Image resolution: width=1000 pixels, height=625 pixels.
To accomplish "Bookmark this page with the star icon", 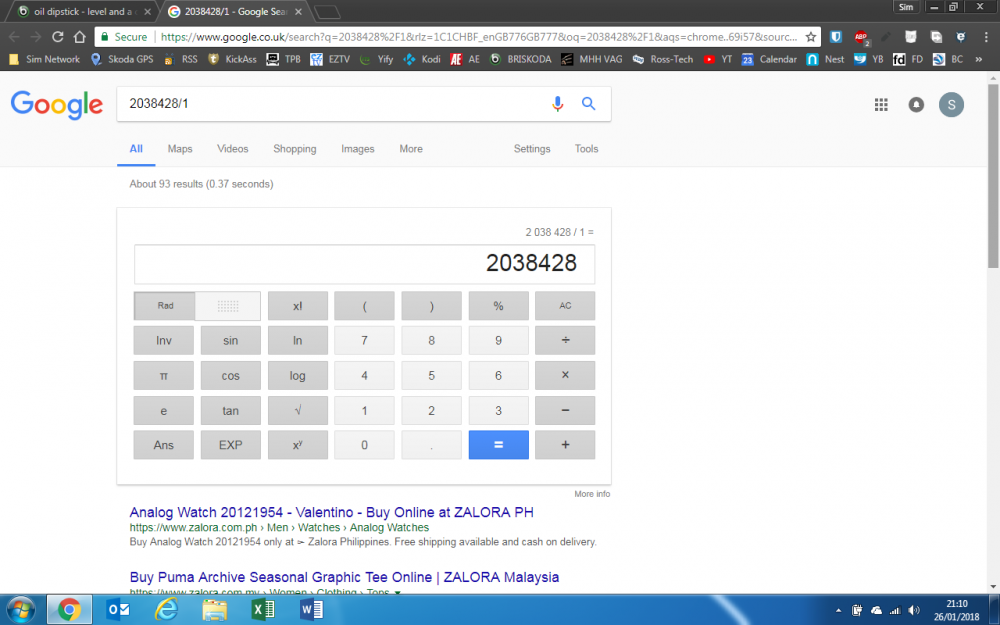I will pos(811,37).
